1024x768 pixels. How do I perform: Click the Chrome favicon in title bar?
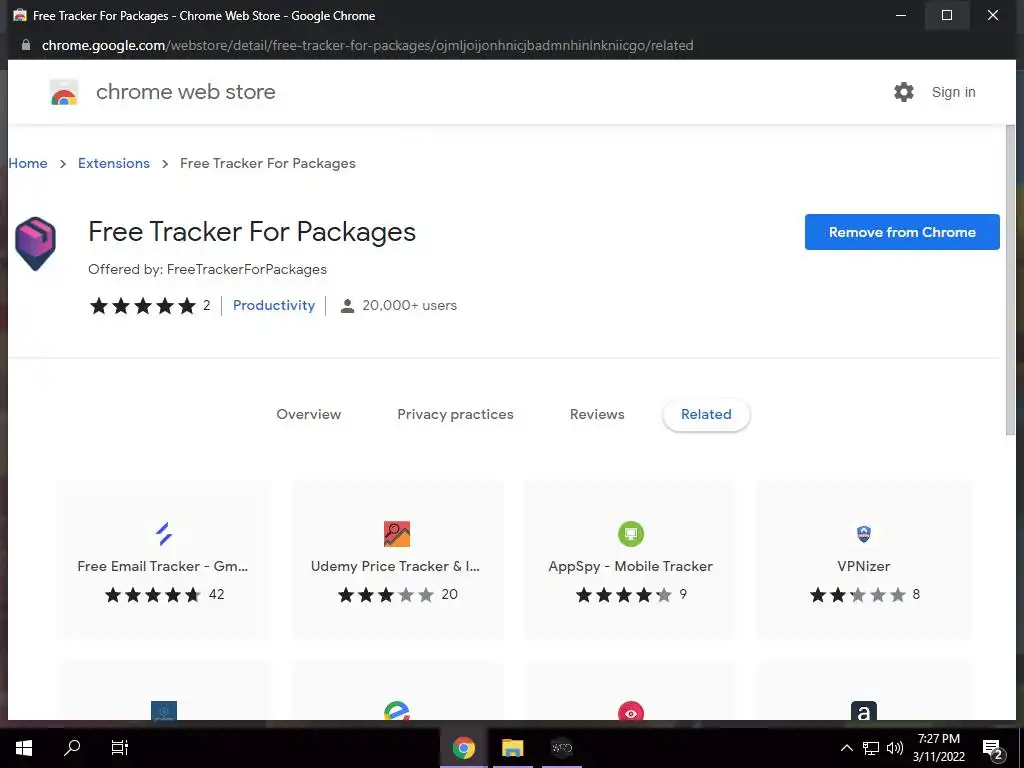pos(20,15)
